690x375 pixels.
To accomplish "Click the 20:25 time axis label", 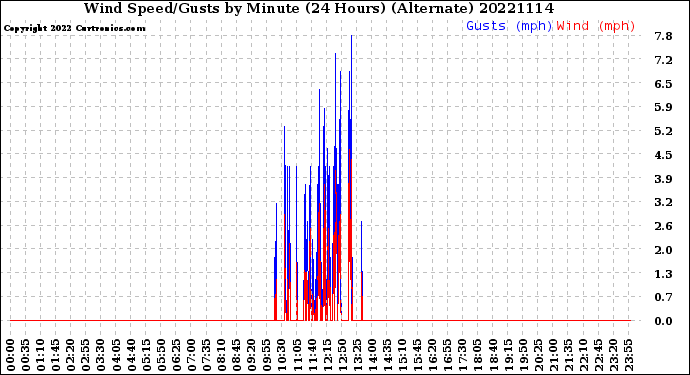I will [x=539, y=355].
